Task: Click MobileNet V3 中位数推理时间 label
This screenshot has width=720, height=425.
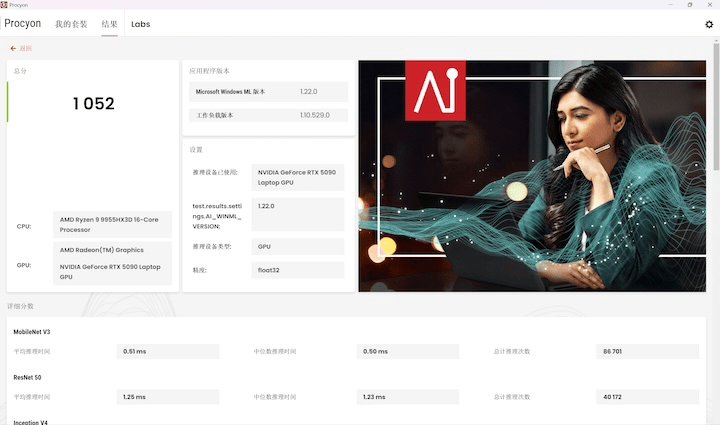Action: pyautogui.click(x=275, y=352)
